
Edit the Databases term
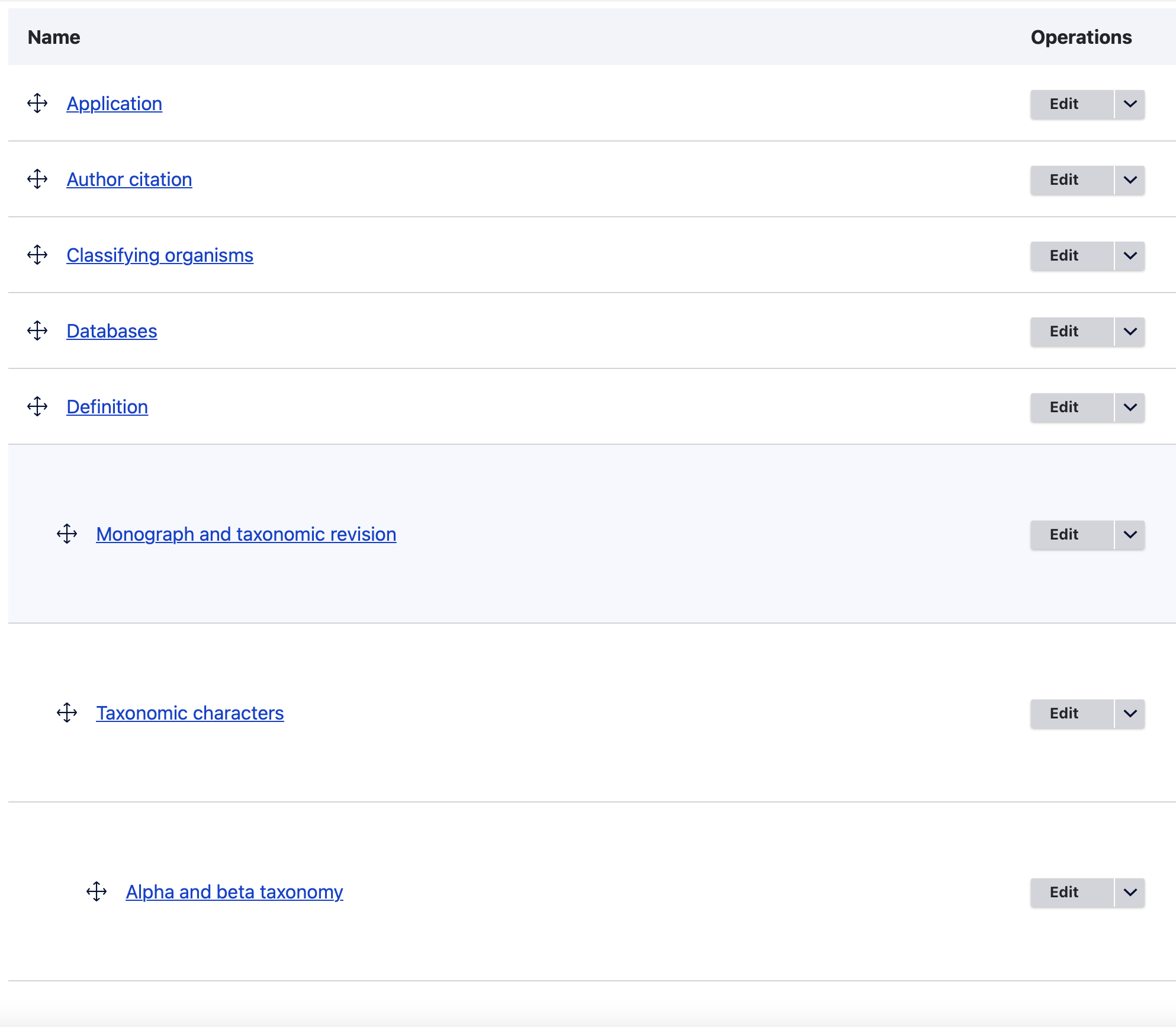click(x=1064, y=332)
